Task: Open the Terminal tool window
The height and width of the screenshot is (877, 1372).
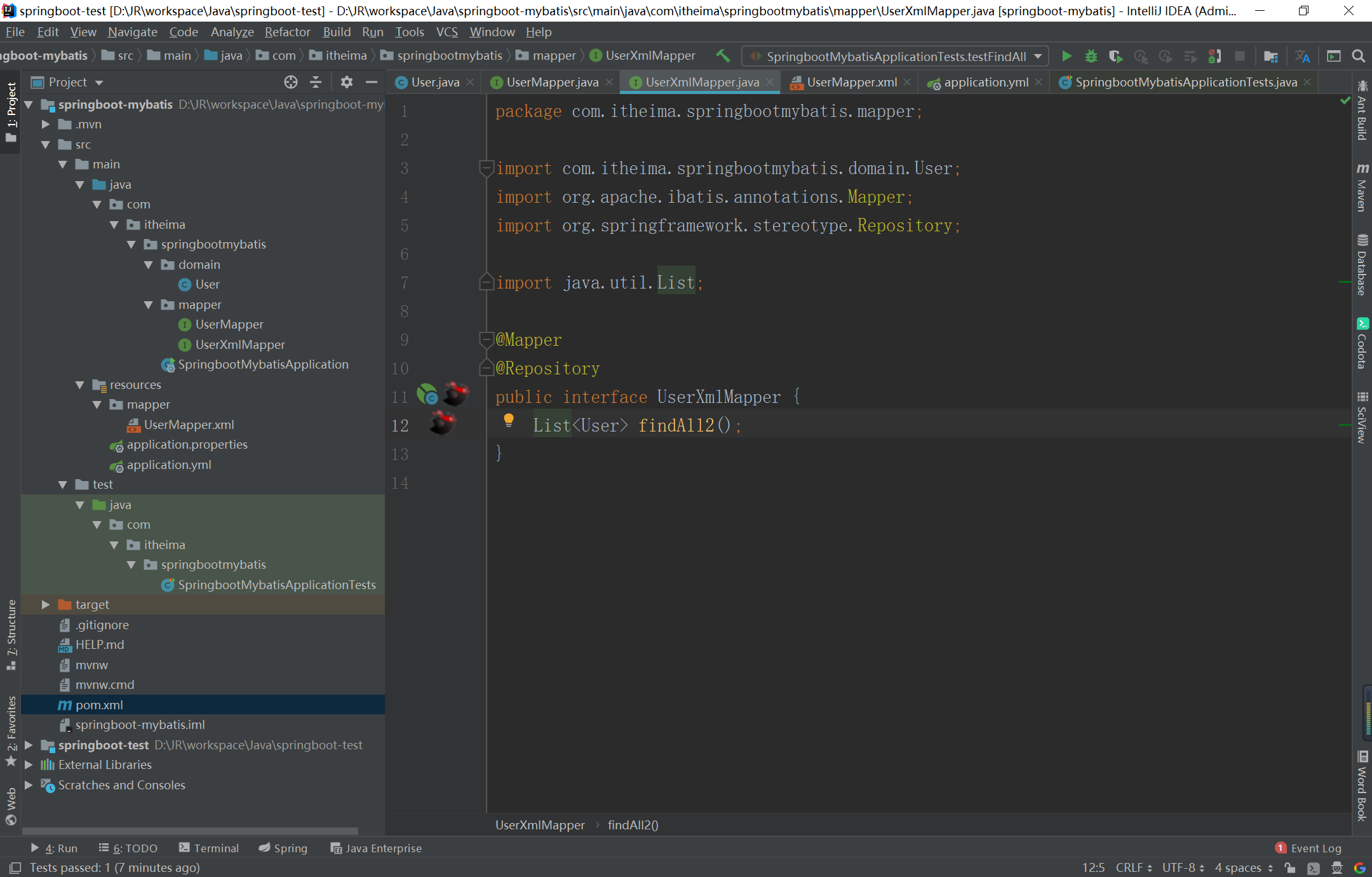Action: [x=210, y=848]
